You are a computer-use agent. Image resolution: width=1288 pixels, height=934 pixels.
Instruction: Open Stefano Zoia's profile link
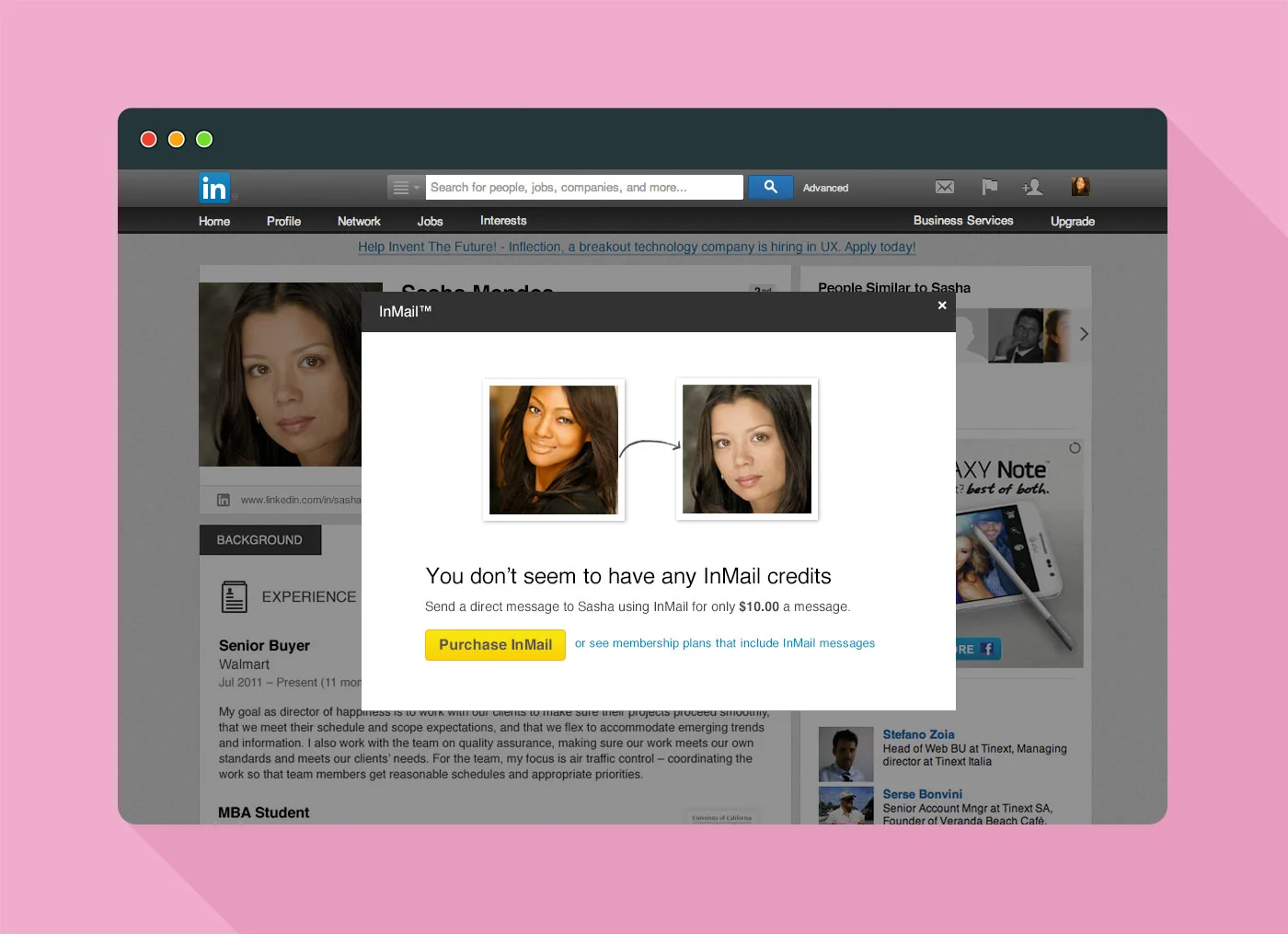[918, 734]
